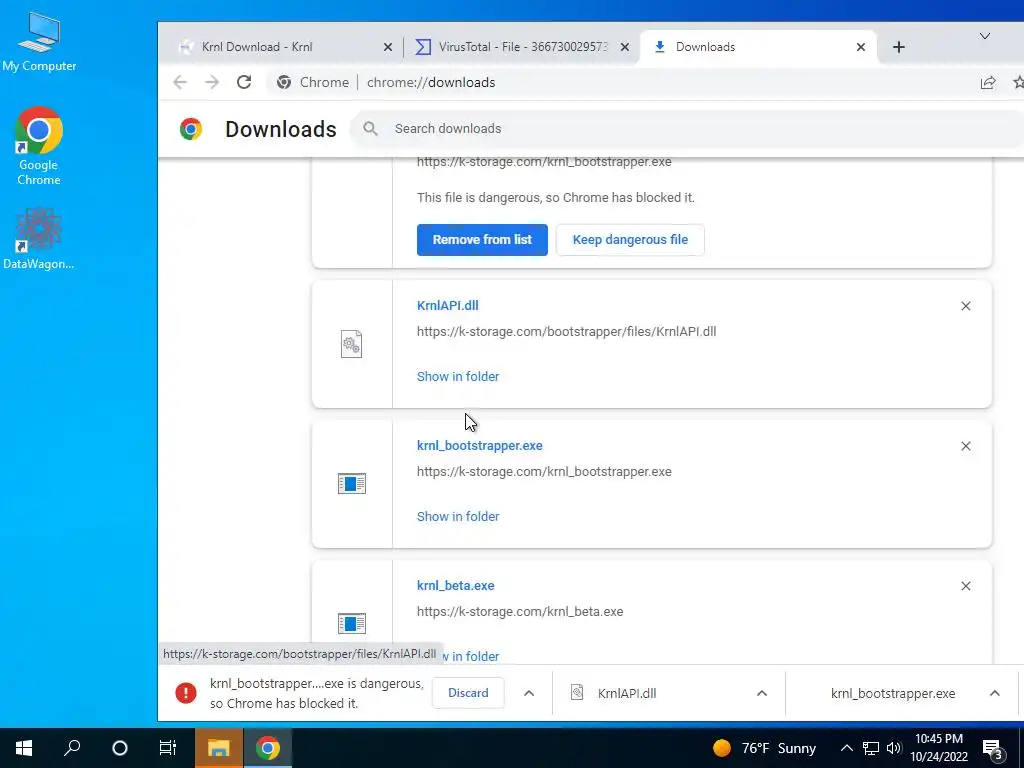Open krnl_bootstrapper.exe from download shelf
The image size is (1024, 768).
point(892,693)
